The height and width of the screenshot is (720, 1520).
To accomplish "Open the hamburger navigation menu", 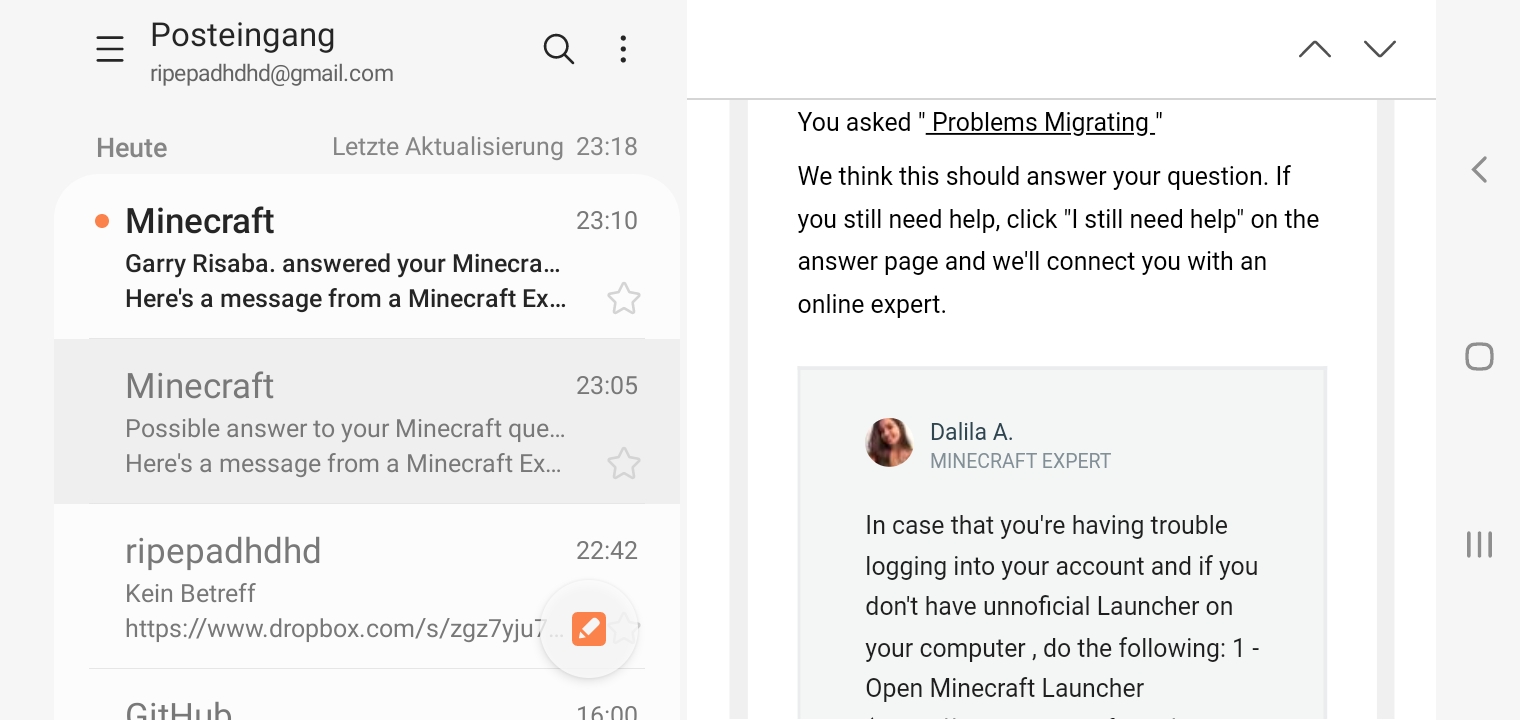I will 110,49.
